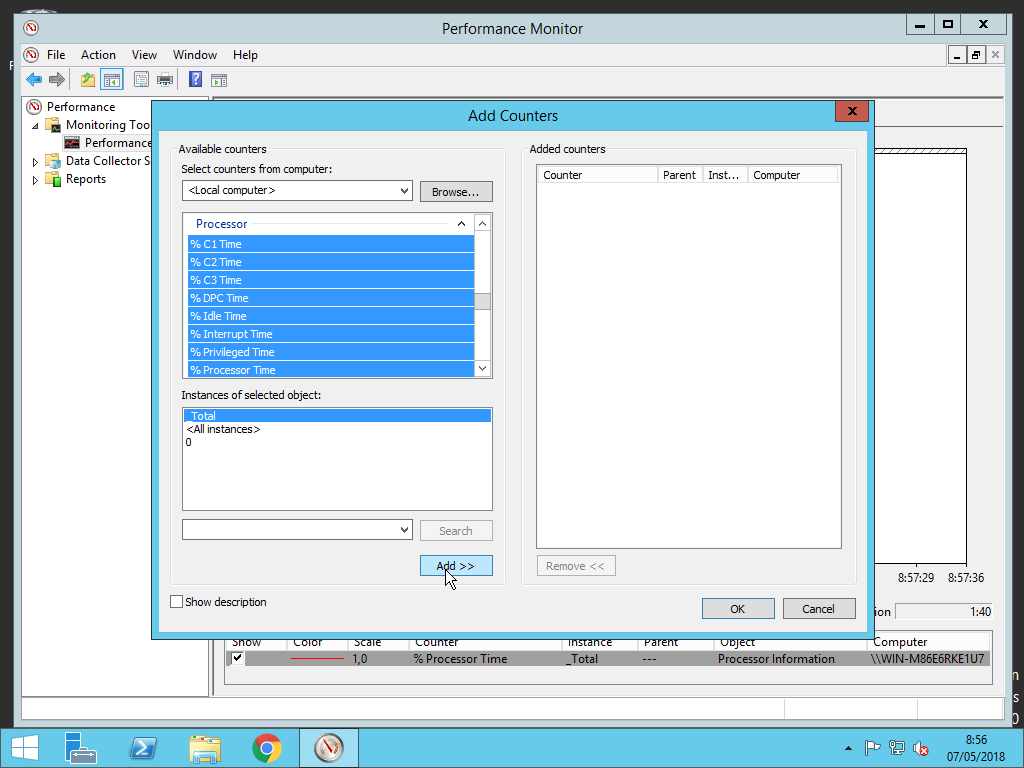Open the Action menu

[x=98, y=55]
